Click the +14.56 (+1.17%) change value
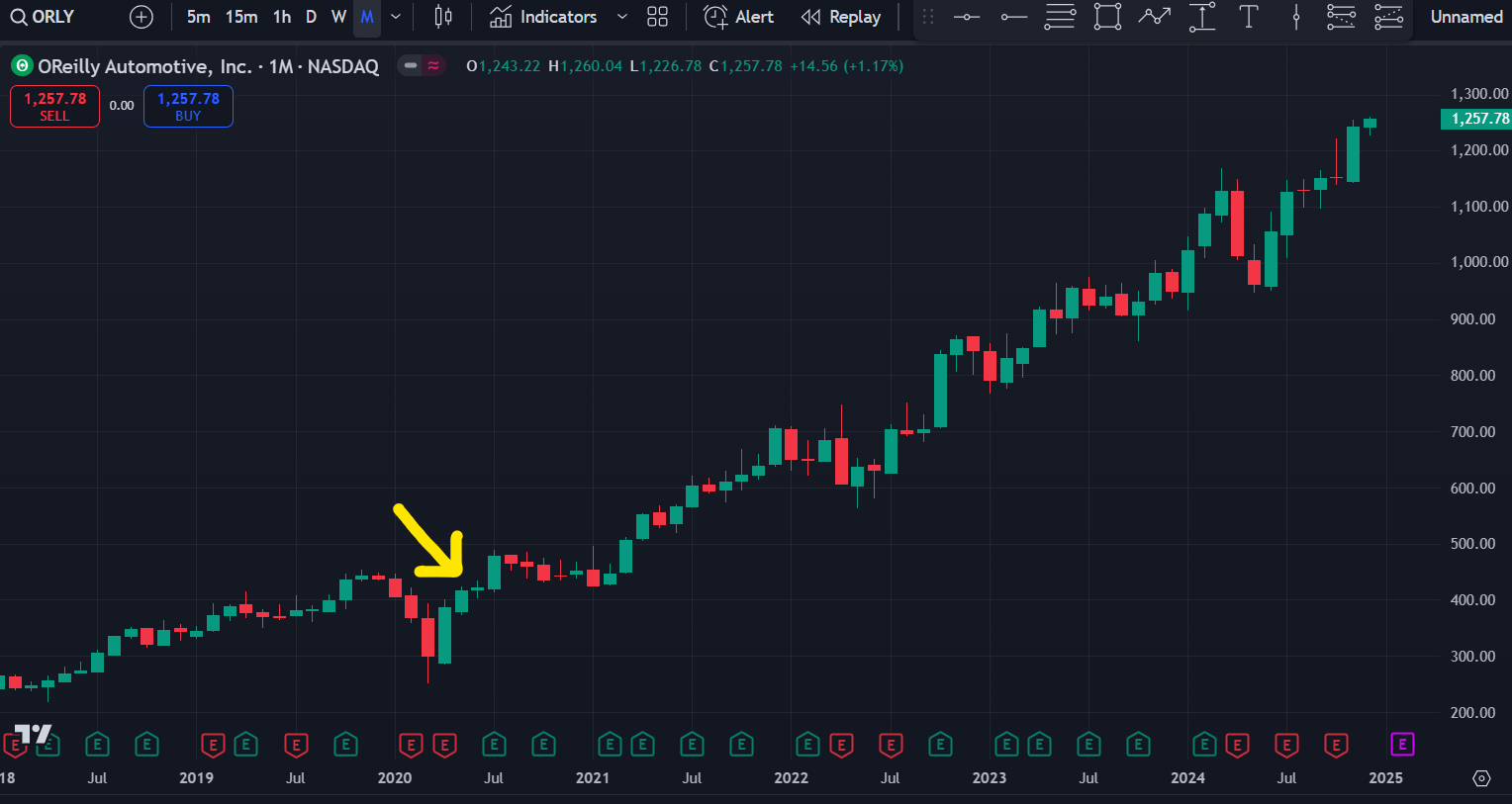Image resolution: width=1512 pixels, height=804 pixels. 846,66
